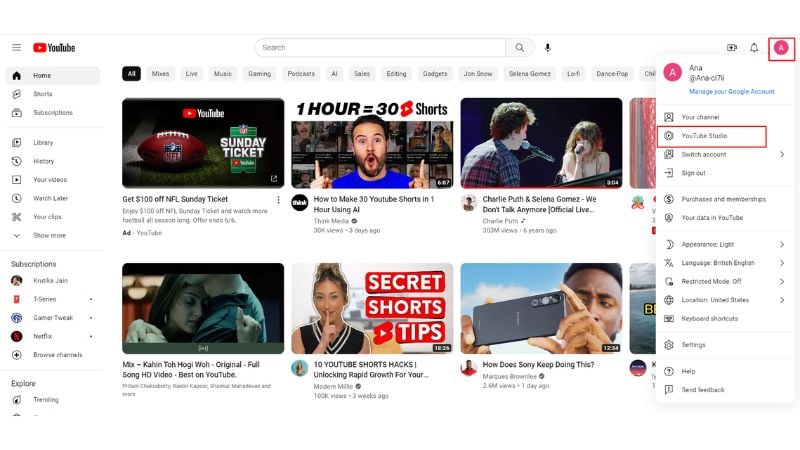The width and height of the screenshot is (800, 450).
Task: Expand Show more in sidebar
Action: (53, 235)
